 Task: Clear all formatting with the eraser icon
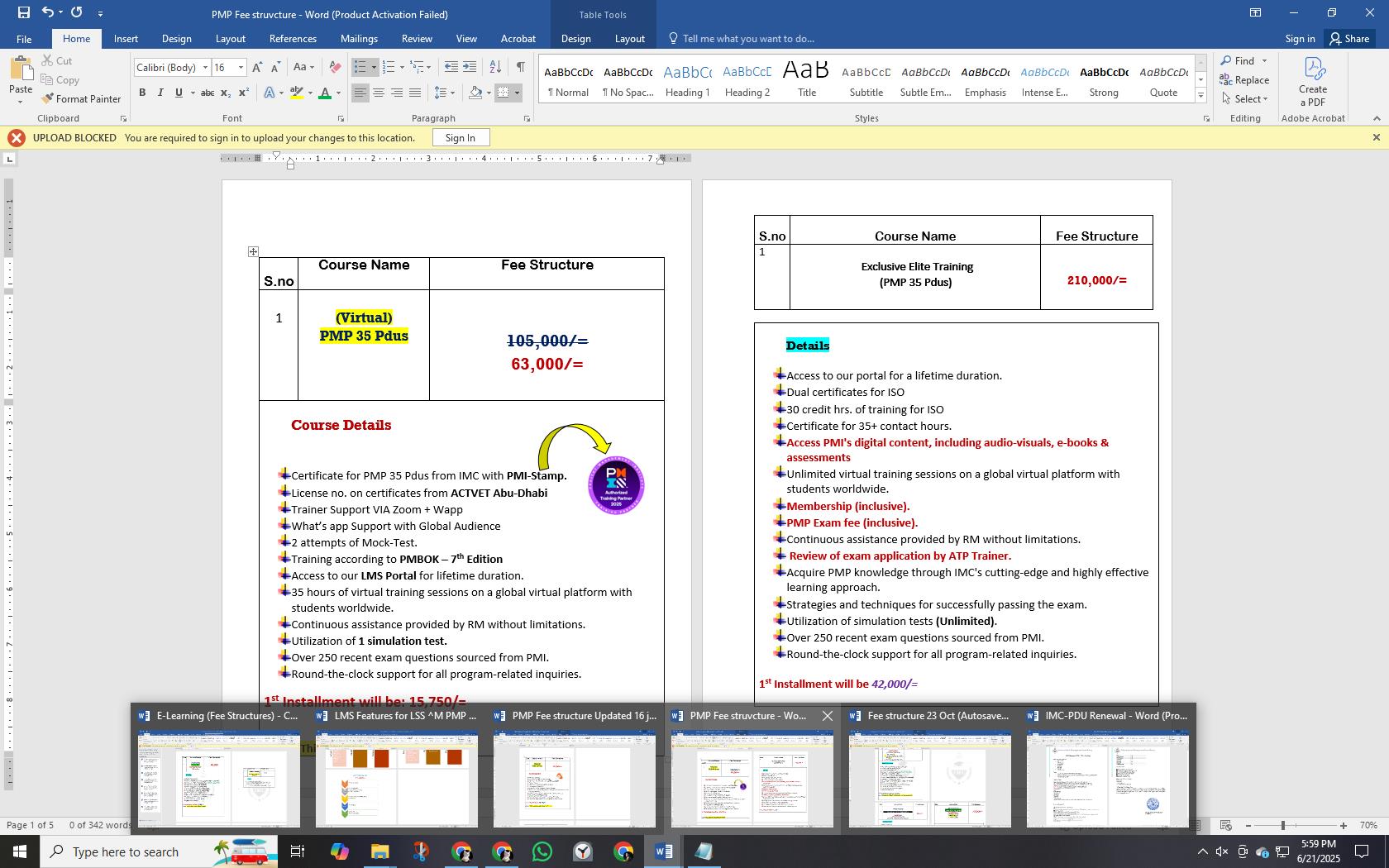click(x=335, y=68)
